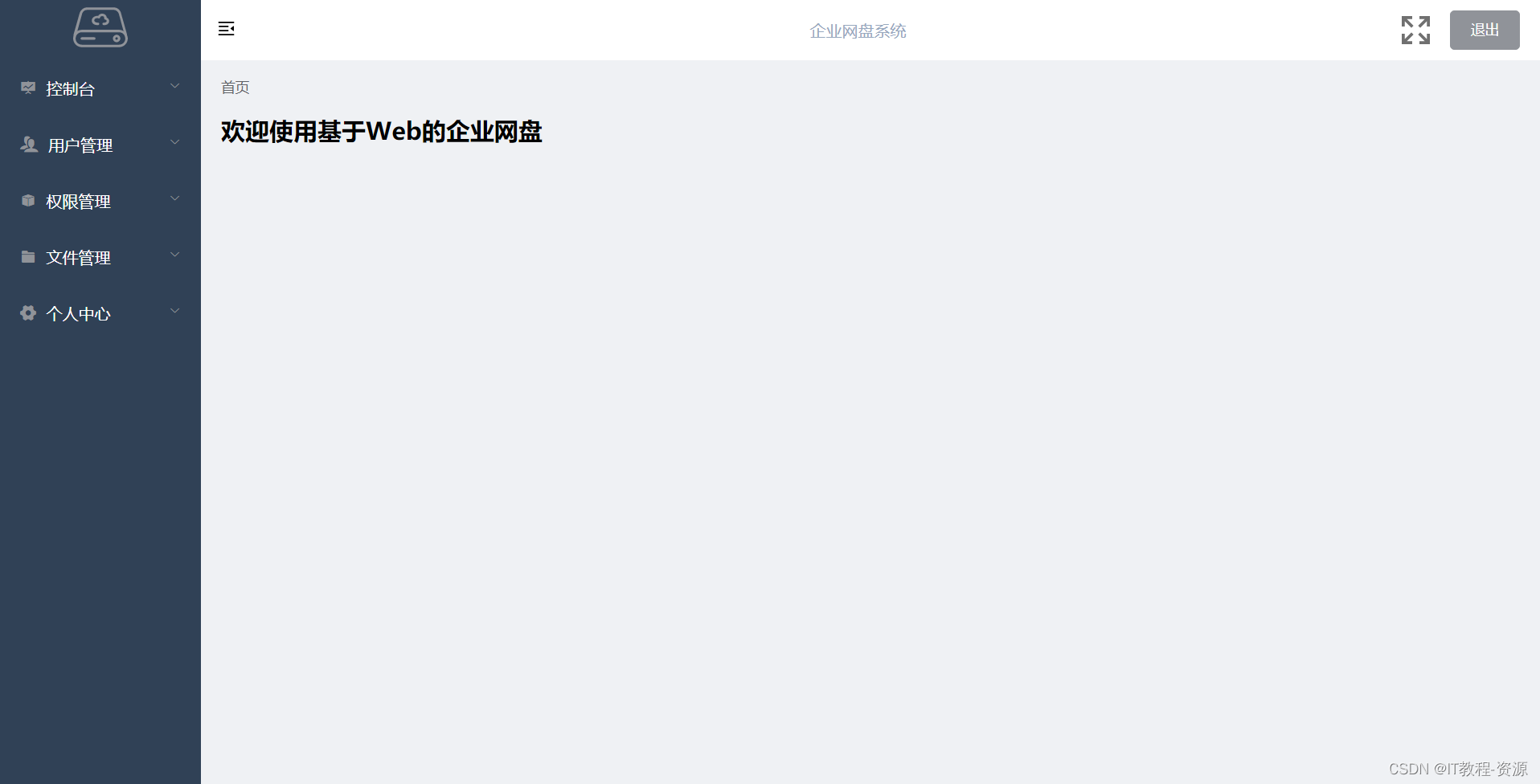The width and height of the screenshot is (1540, 784).
Task: Click the gear icon beside 个人中心
Action: point(28,313)
